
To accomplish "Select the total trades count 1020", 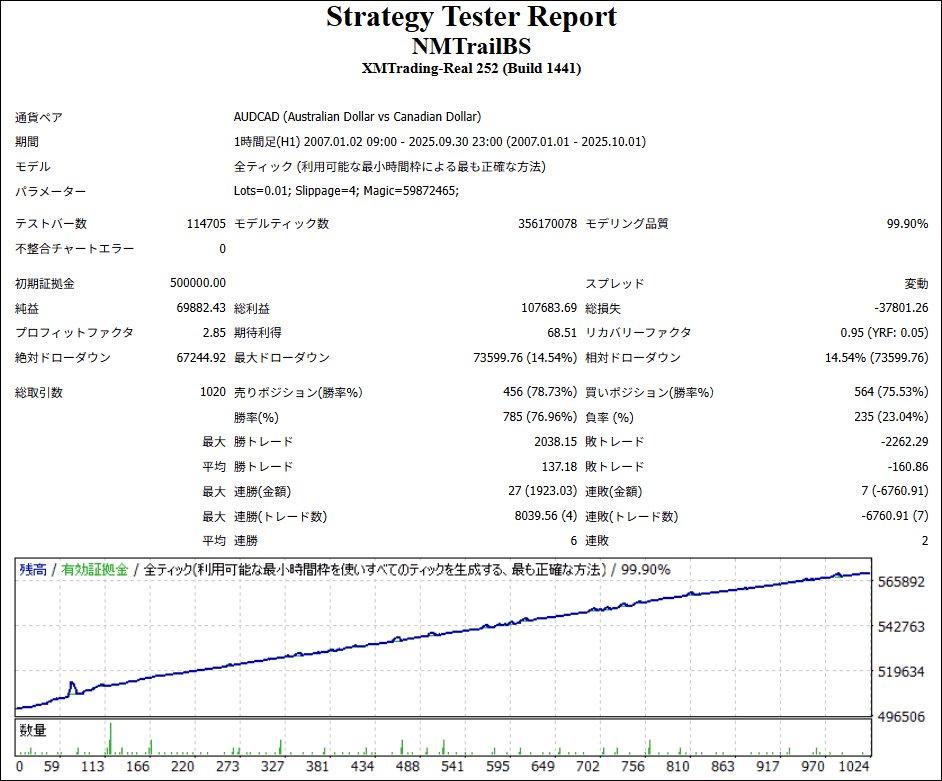I will coord(212,393).
